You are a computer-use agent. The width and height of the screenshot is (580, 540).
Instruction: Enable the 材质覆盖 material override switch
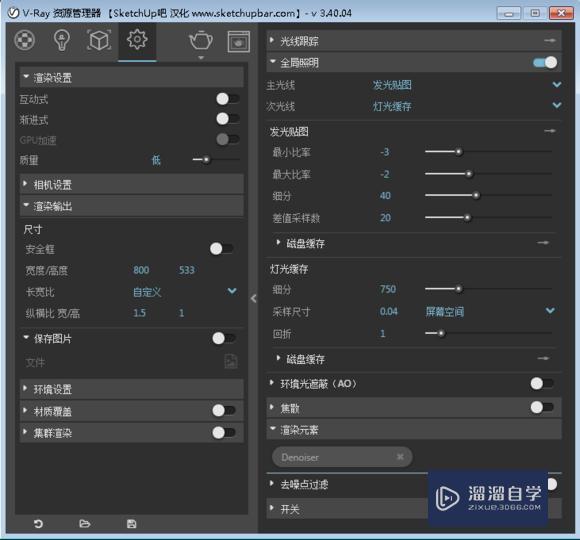point(224,410)
